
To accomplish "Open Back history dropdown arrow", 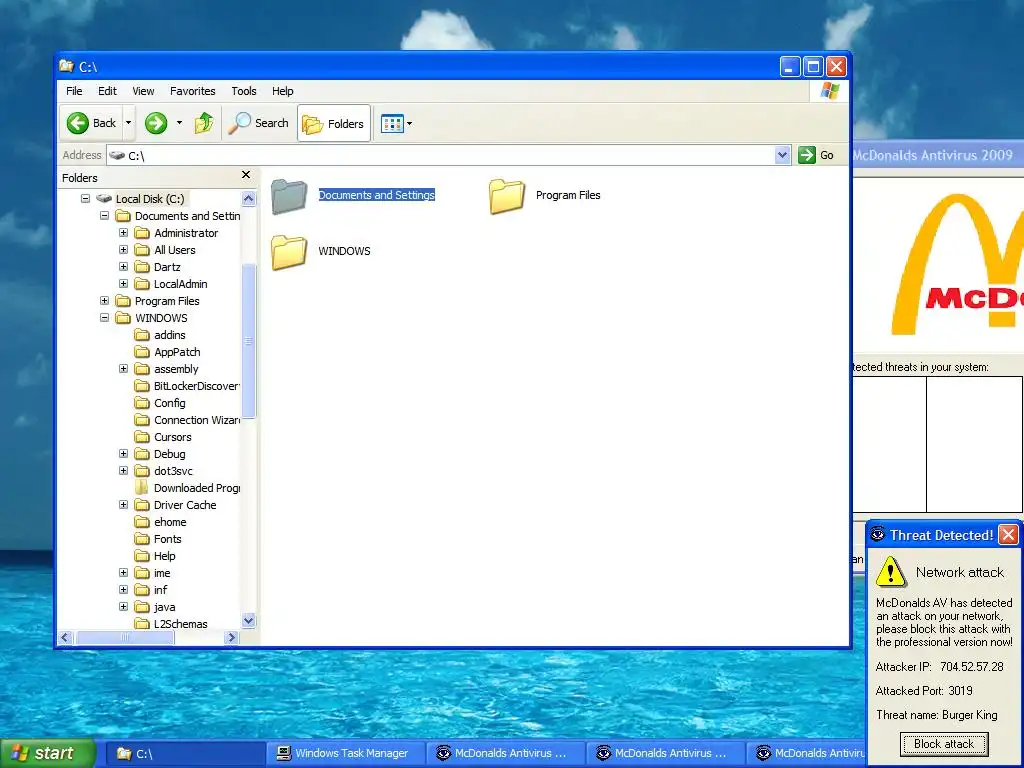I will [x=129, y=123].
